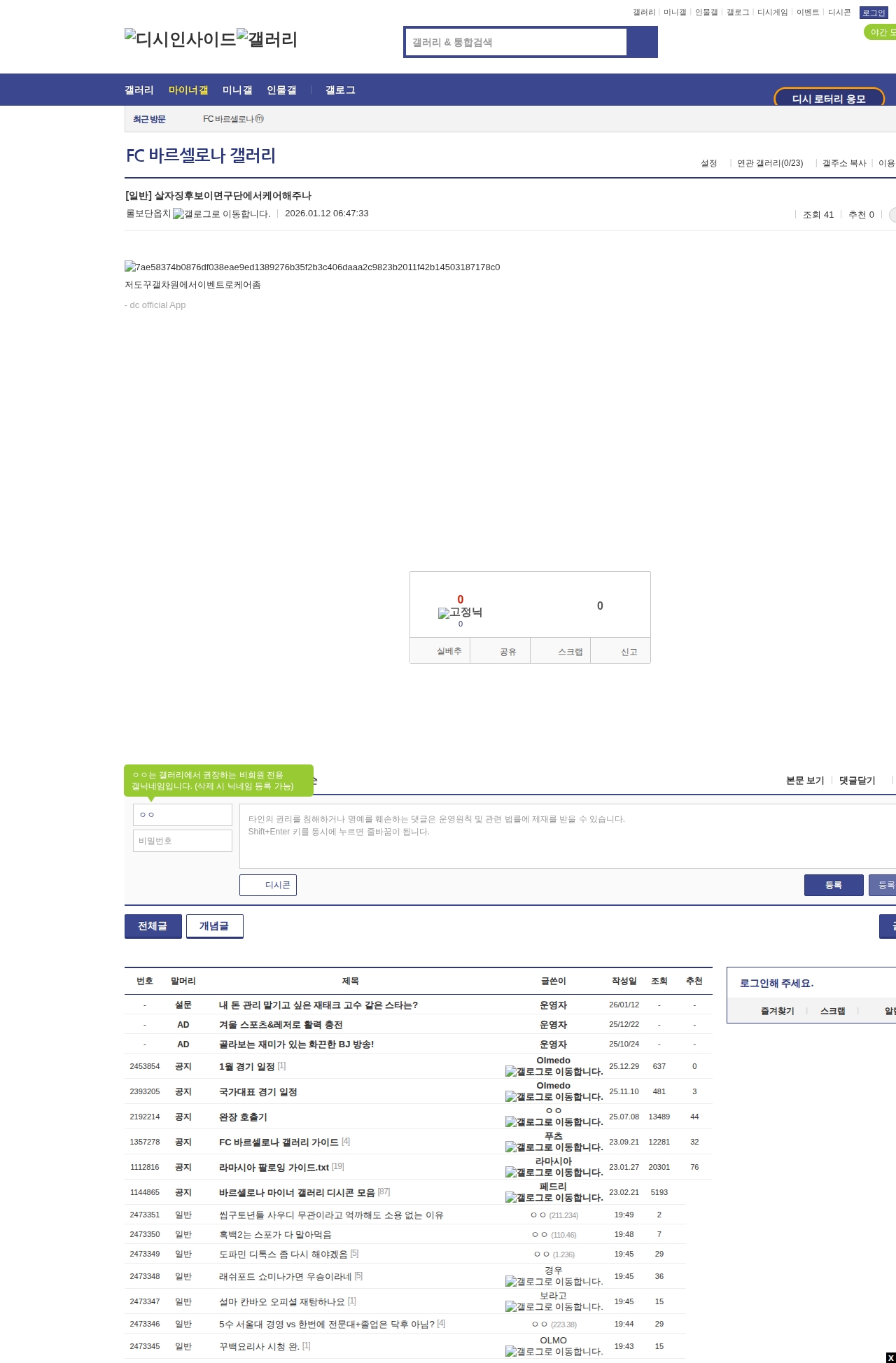The height and width of the screenshot is (1363, 896).
Task: Click the 실베추 button under the post
Action: (440, 651)
